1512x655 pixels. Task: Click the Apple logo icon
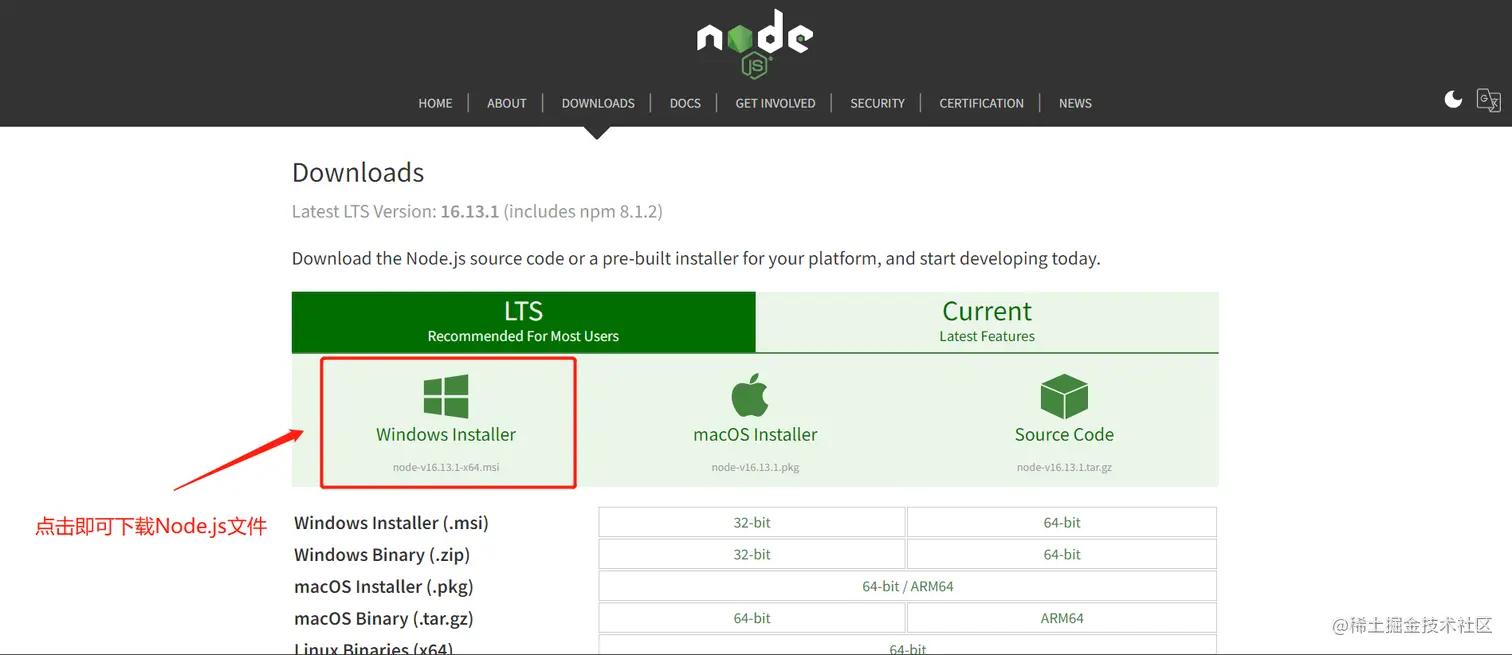[750, 395]
